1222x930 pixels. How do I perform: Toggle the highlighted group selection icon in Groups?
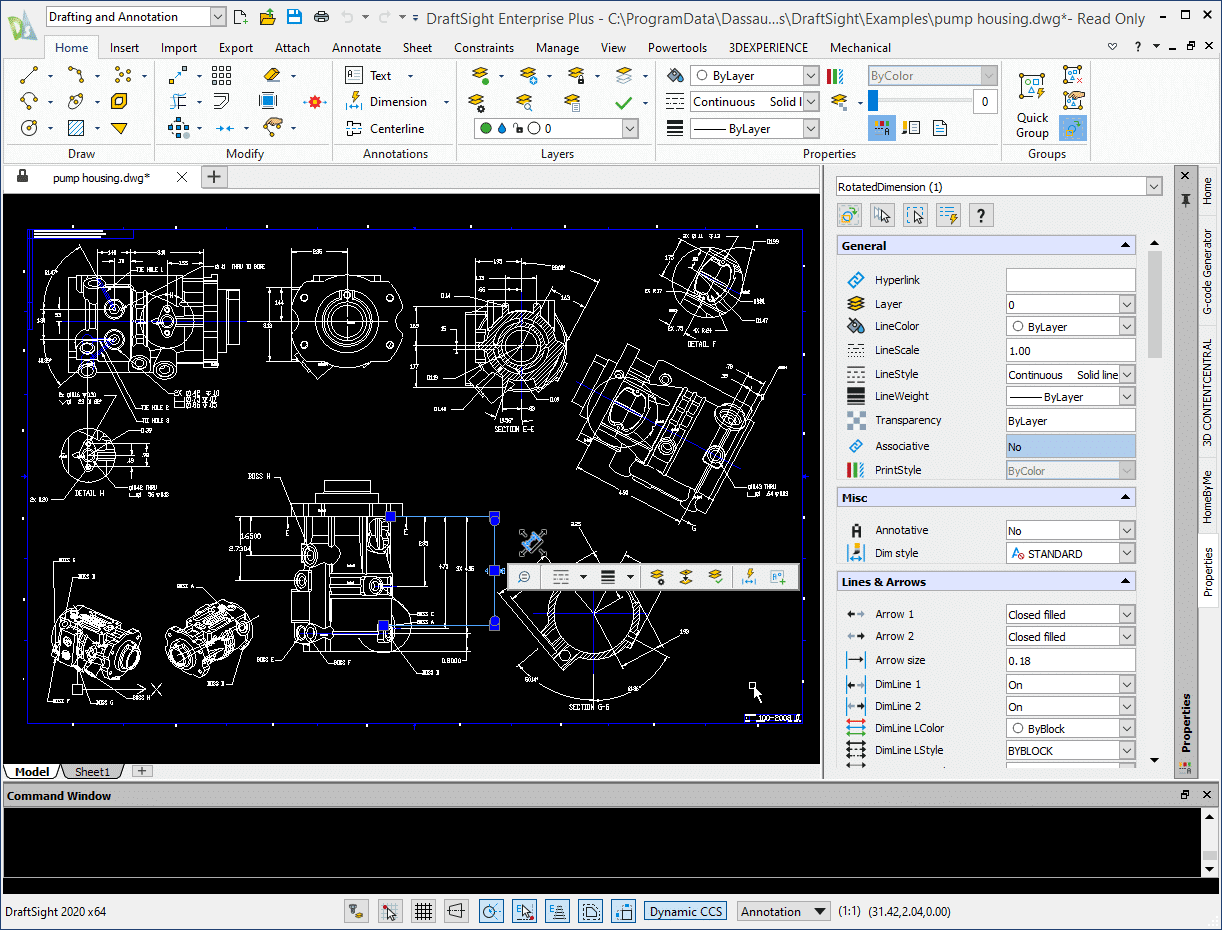(1073, 128)
